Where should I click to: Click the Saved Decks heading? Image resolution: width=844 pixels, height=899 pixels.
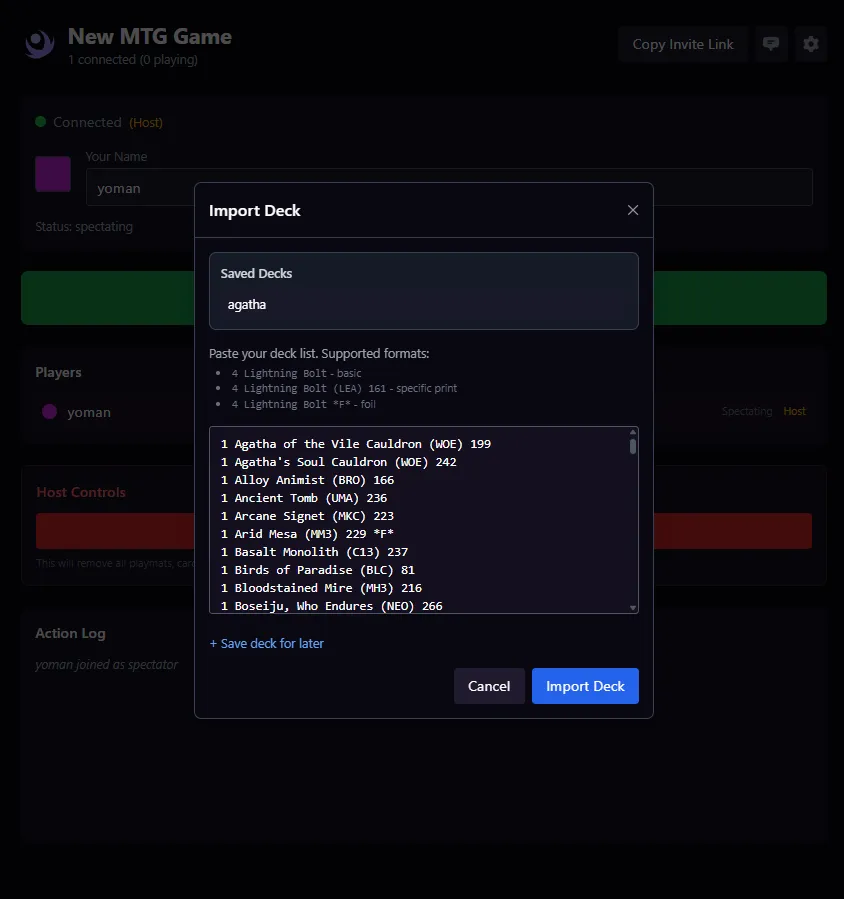coord(256,273)
